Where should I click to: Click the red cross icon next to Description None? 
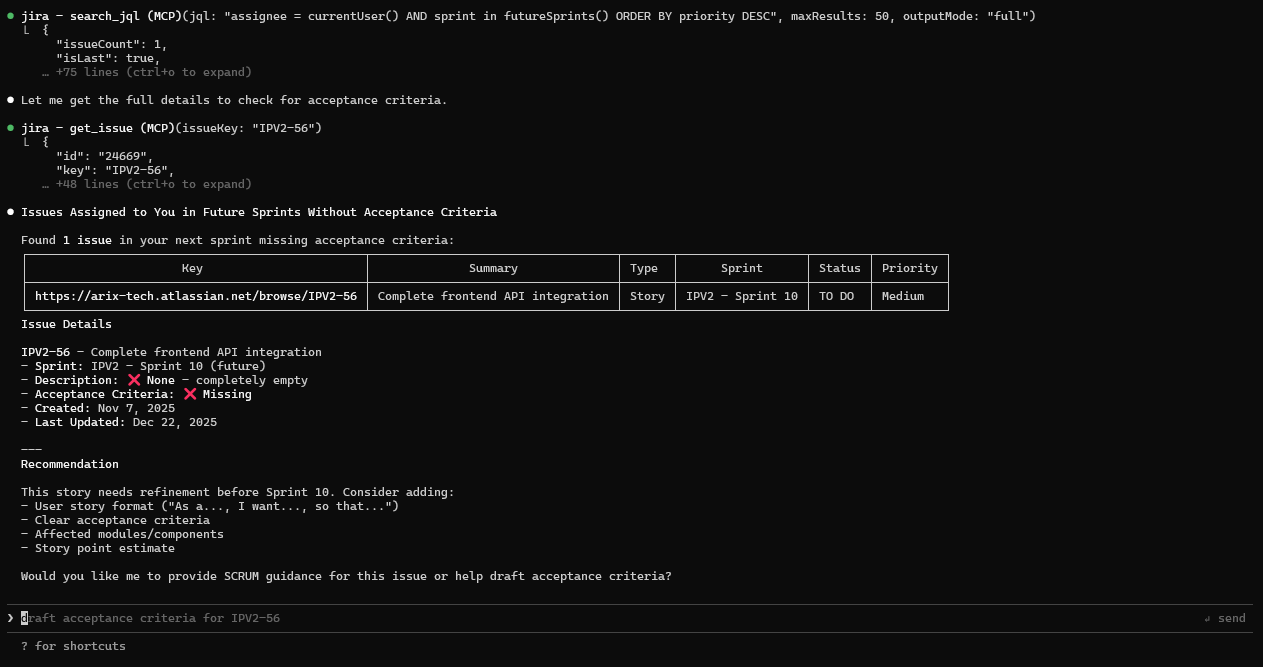click(134, 379)
